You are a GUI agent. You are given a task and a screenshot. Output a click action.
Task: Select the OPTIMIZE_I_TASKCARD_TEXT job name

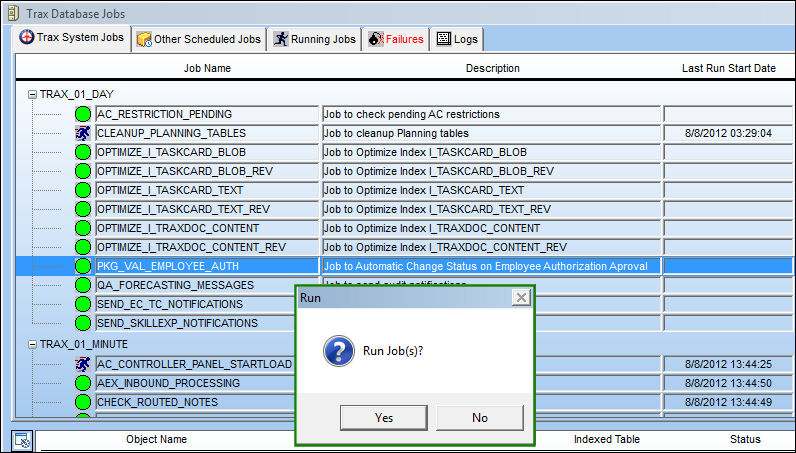point(207,190)
